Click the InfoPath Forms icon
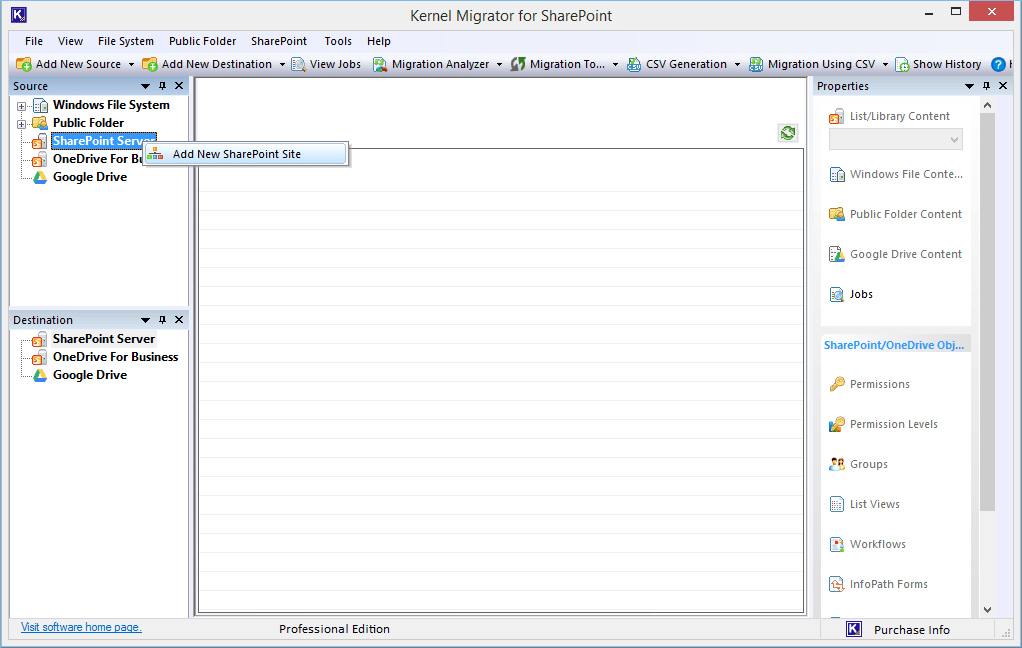The image size is (1022, 648). click(x=836, y=584)
